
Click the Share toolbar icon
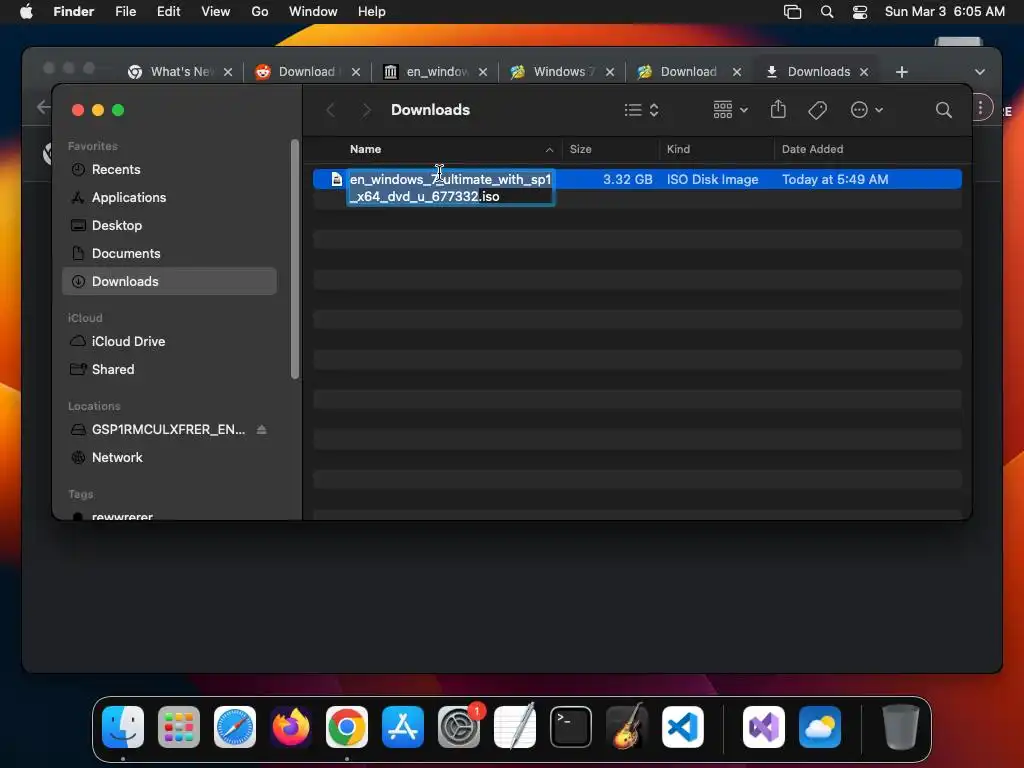click(778, 110)
